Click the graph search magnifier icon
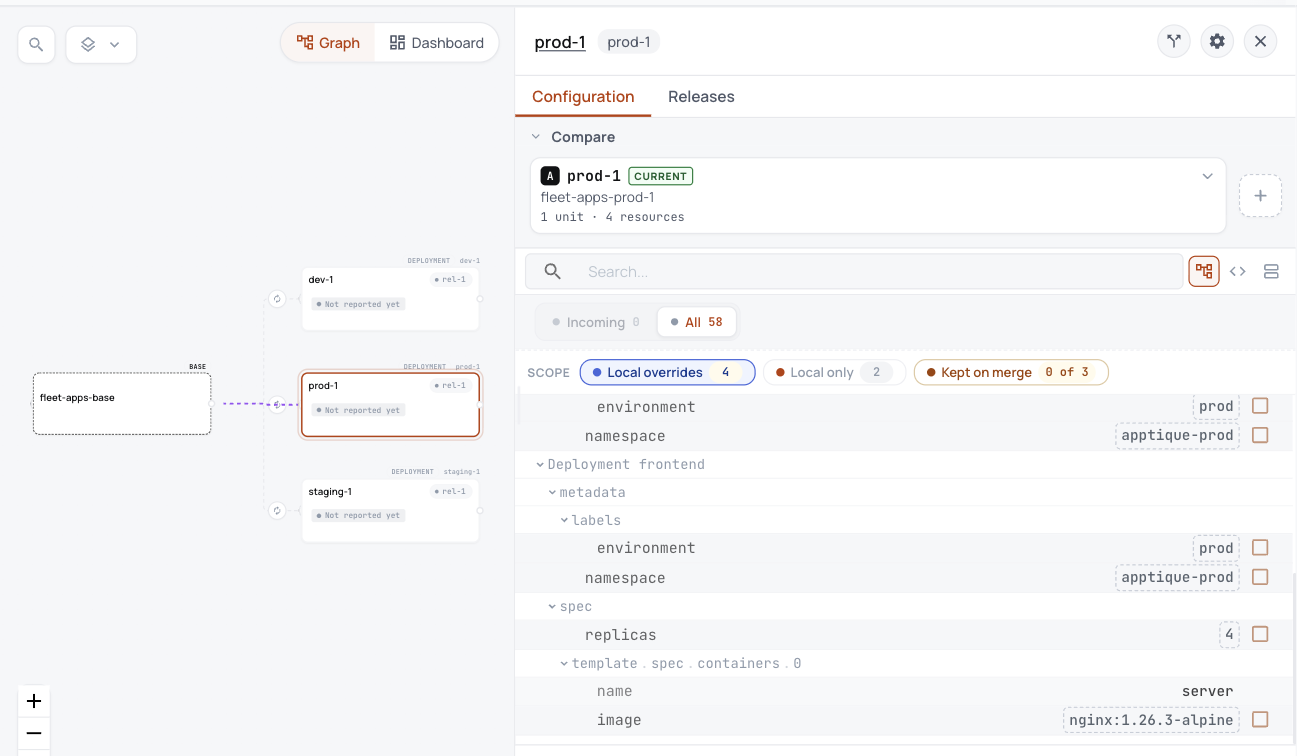Screen dimensions: 1297x756 click(36, 45)
